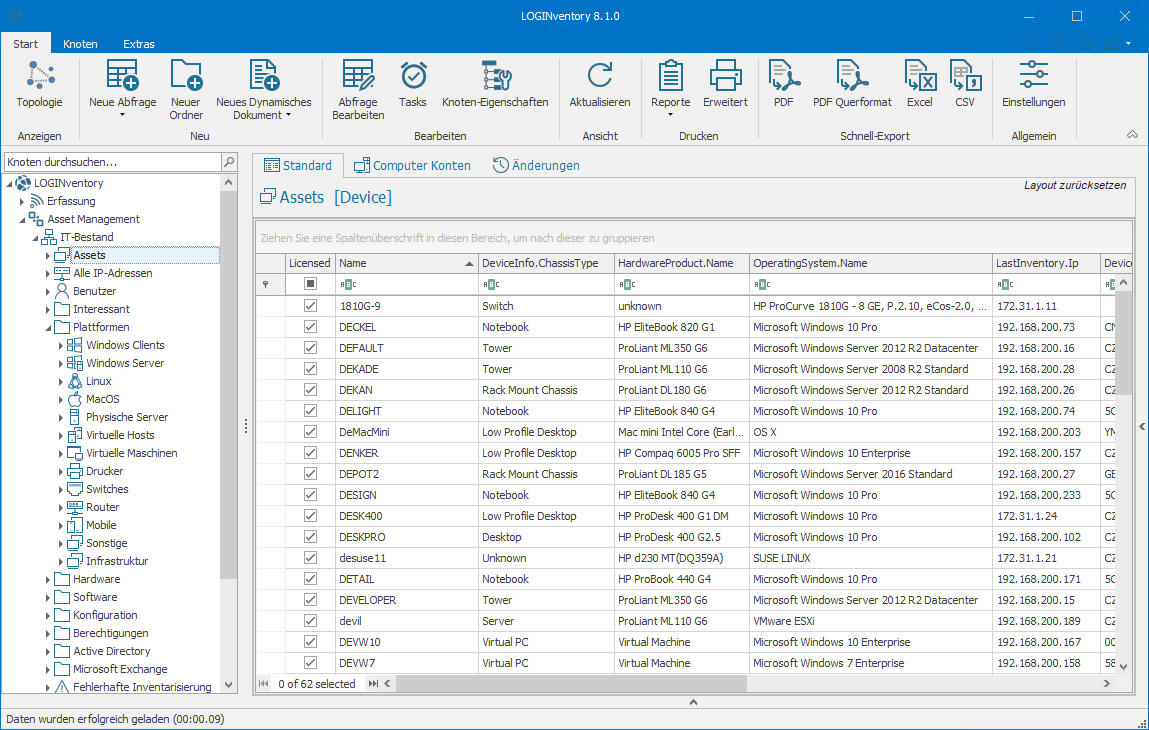Sort by LastInventory.Ip column header
Screen dimensions: 1149x730
point(1046,263)
